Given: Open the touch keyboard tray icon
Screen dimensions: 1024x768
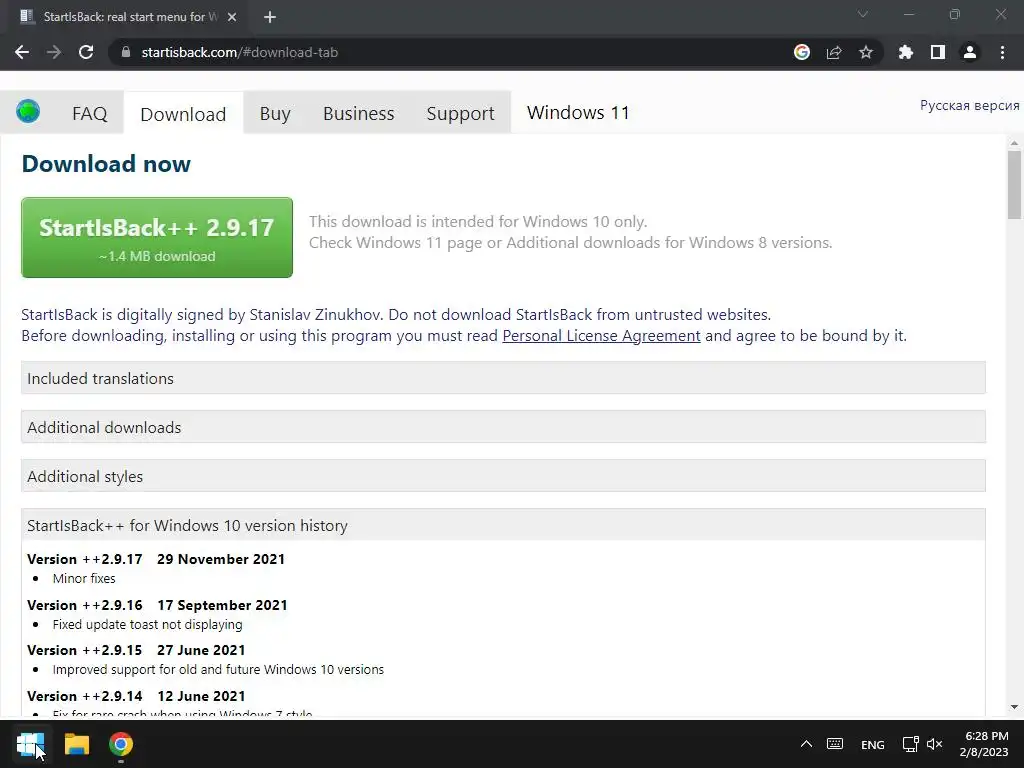Looking at the screenshot, I should point(835,744).
